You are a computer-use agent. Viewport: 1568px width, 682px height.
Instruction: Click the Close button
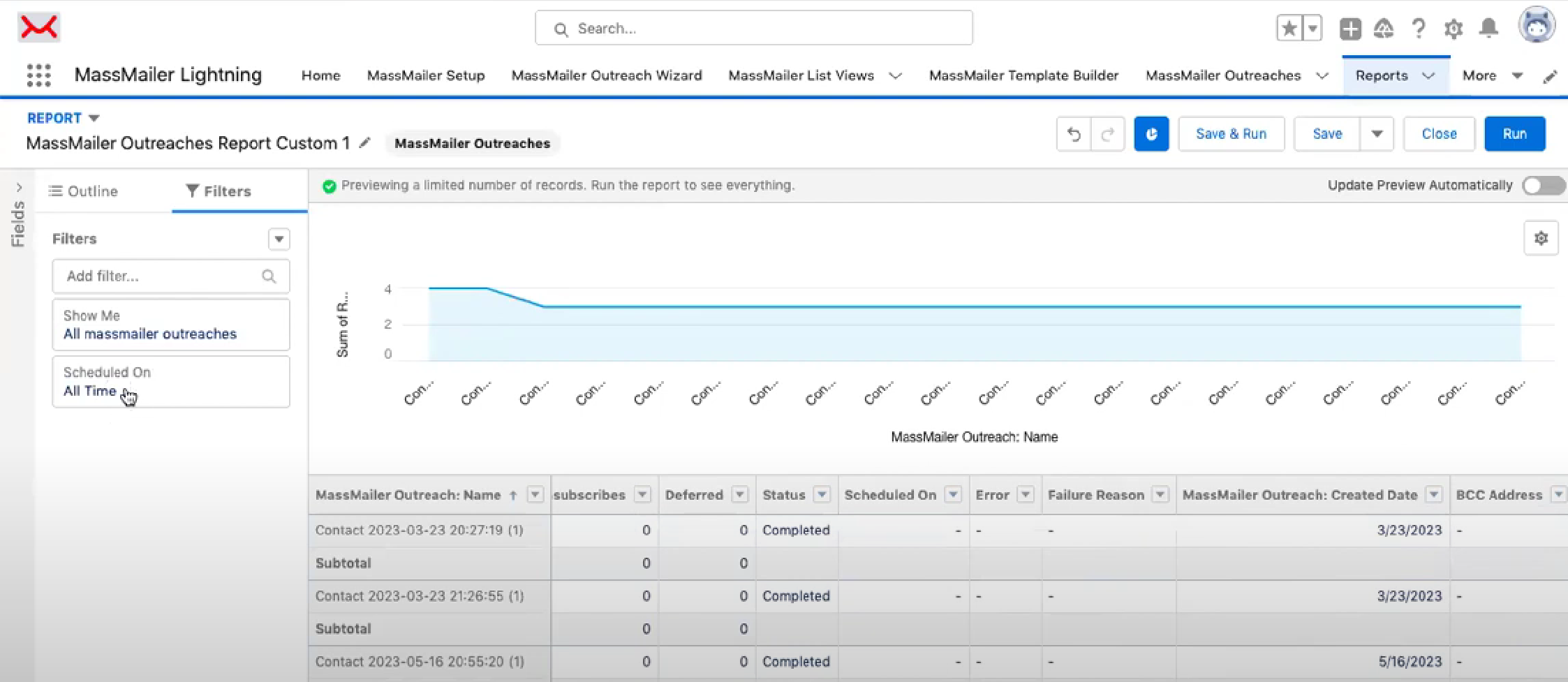tap(1439, 134)
